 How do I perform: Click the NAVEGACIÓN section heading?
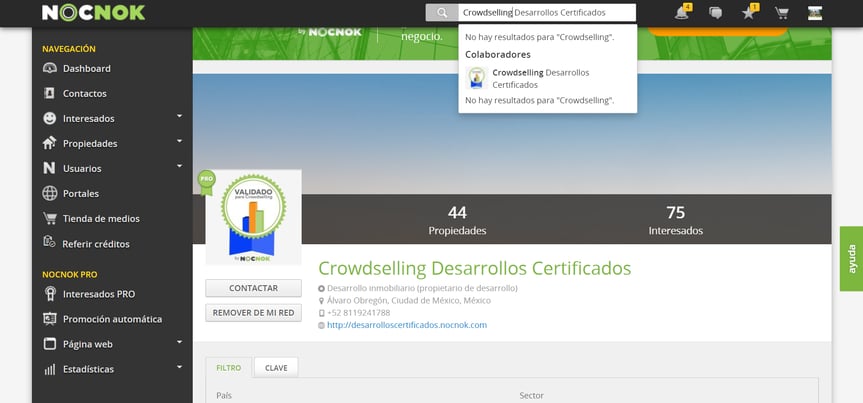point(69,48)
